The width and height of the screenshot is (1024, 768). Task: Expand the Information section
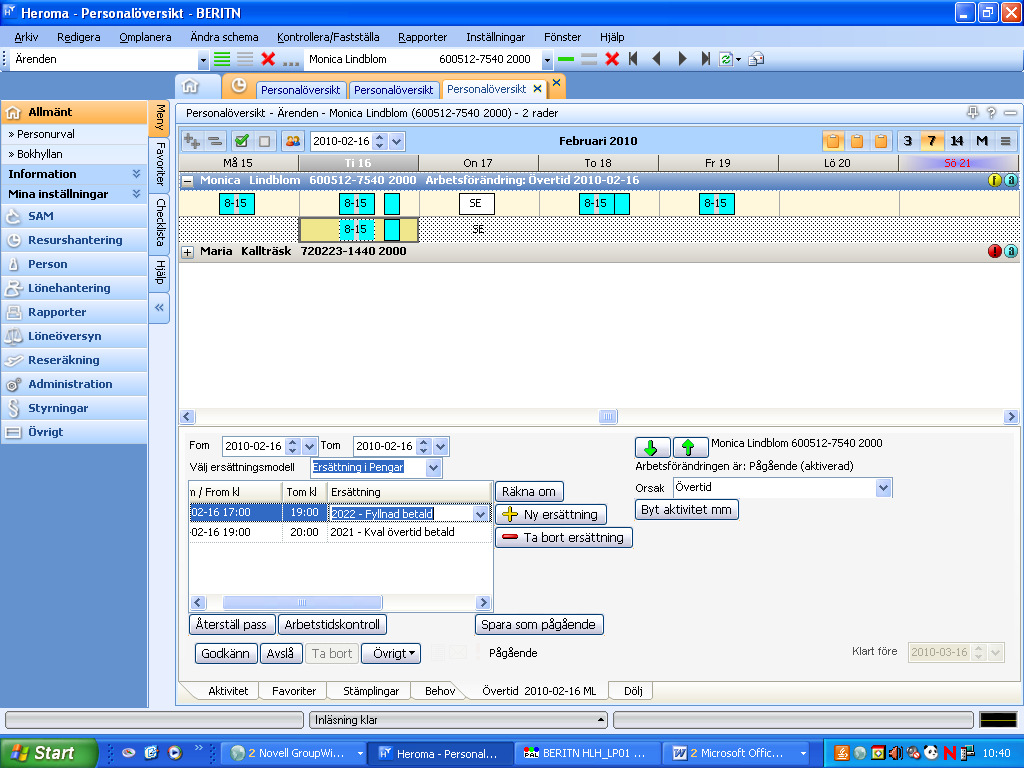136,174
